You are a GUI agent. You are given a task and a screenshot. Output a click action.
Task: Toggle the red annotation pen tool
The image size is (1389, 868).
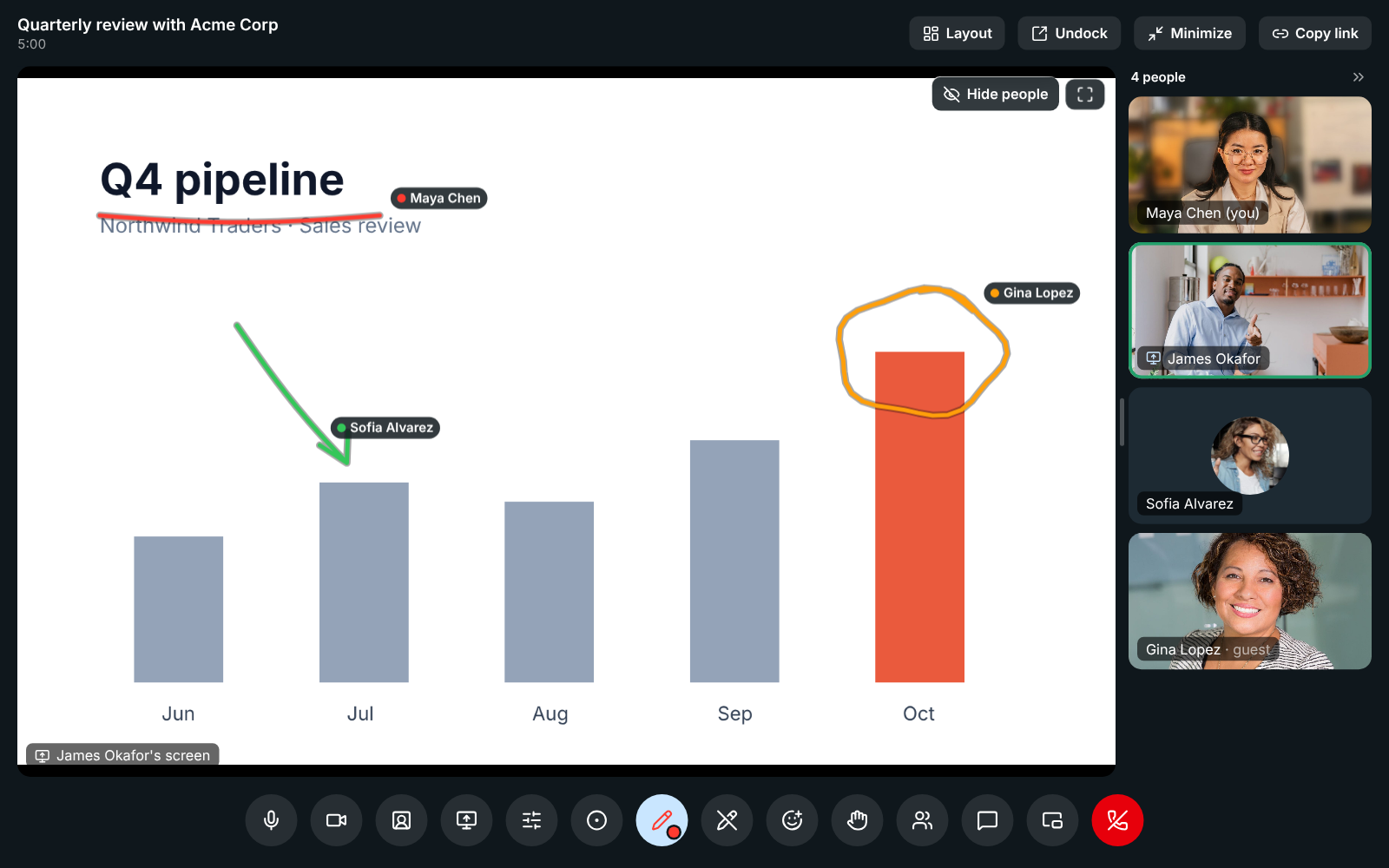pos(662,820)
